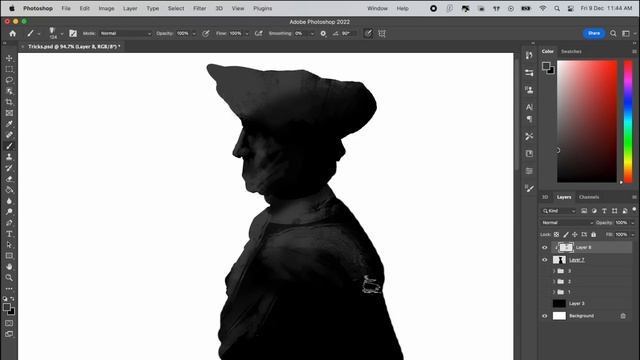Toggle lock transparent pixels
Image resolution: width=640 pixels, height=360 pixels.
point(556,235)
